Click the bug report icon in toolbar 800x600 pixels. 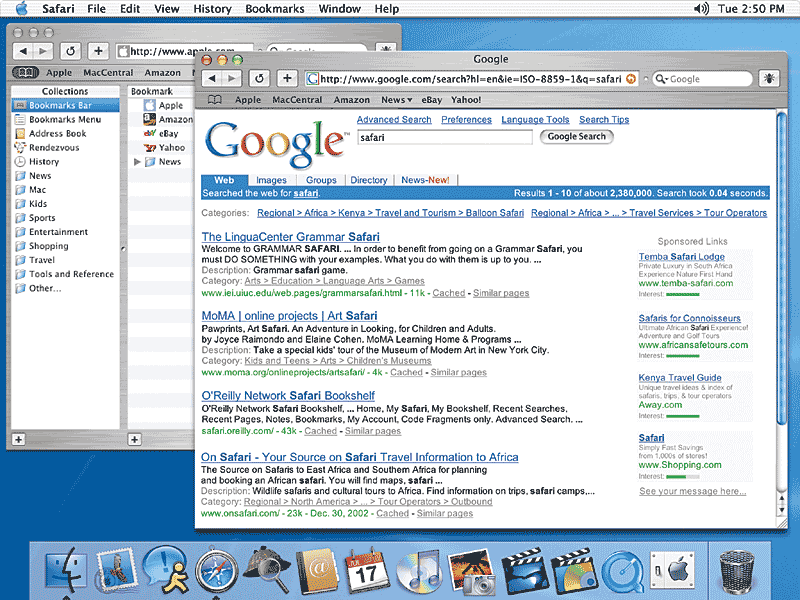click(765, 78)
